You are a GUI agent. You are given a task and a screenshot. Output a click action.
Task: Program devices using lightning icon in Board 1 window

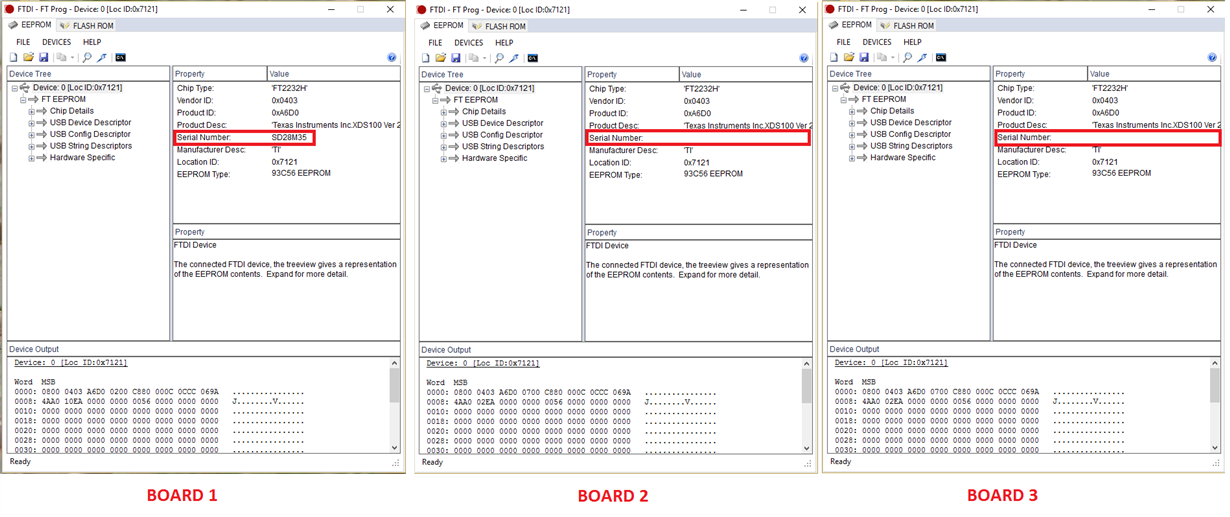point(102,57)
